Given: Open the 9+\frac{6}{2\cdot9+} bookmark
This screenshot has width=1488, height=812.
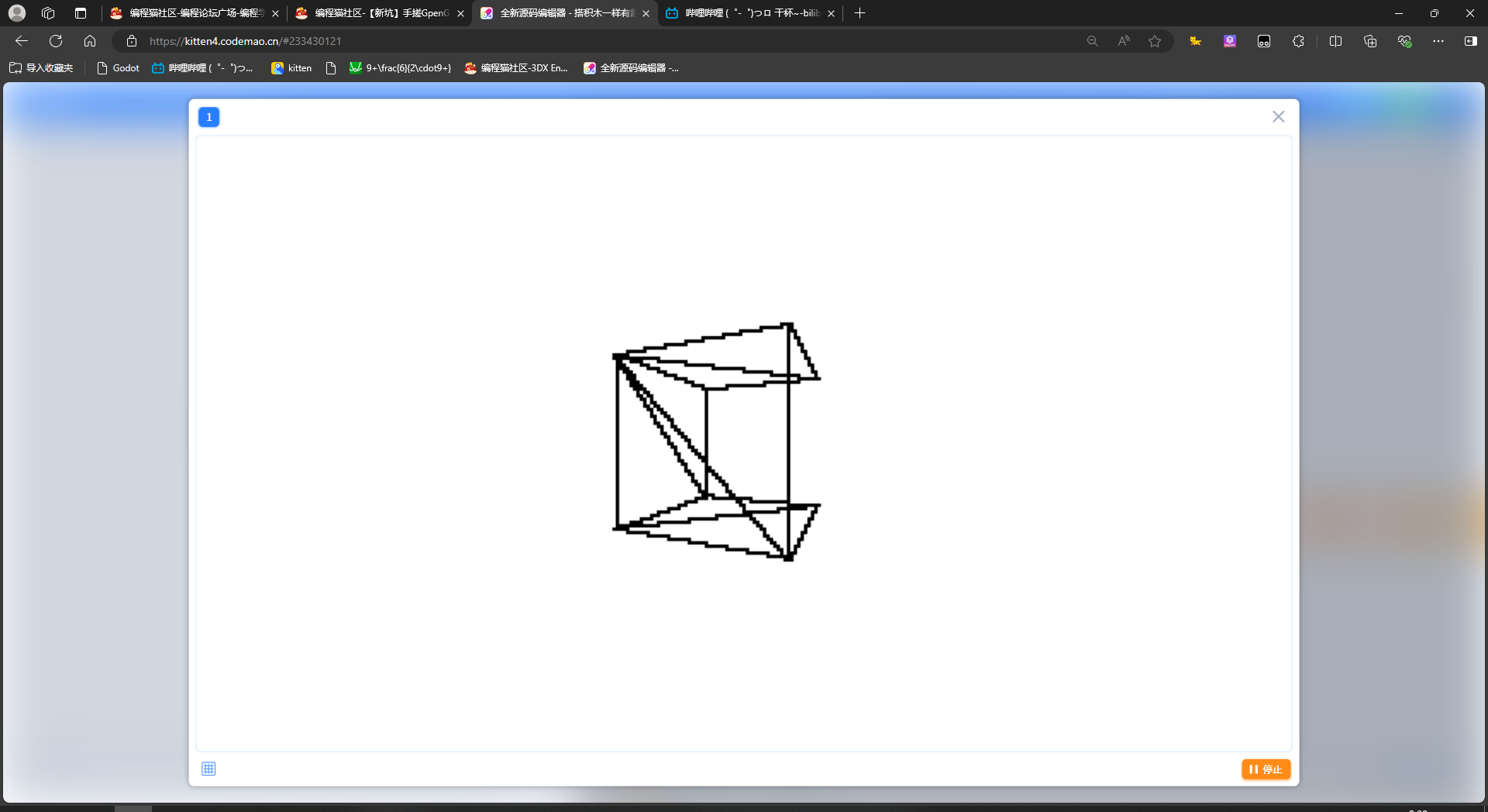Looking at the screenshot, I should (x=400, y=68).
